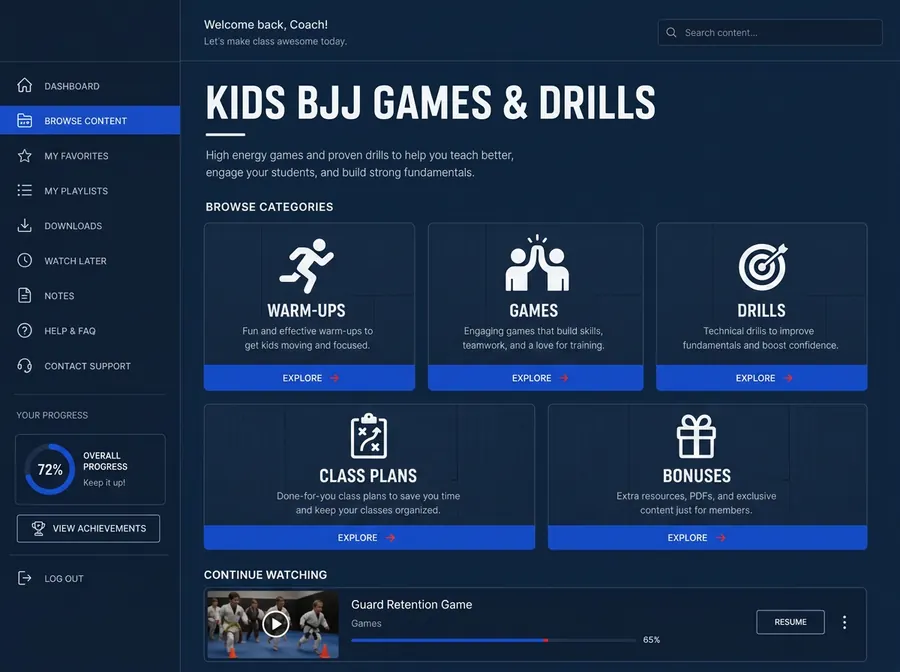Click the Downloads arrow icon

click(x=25, y=226)
